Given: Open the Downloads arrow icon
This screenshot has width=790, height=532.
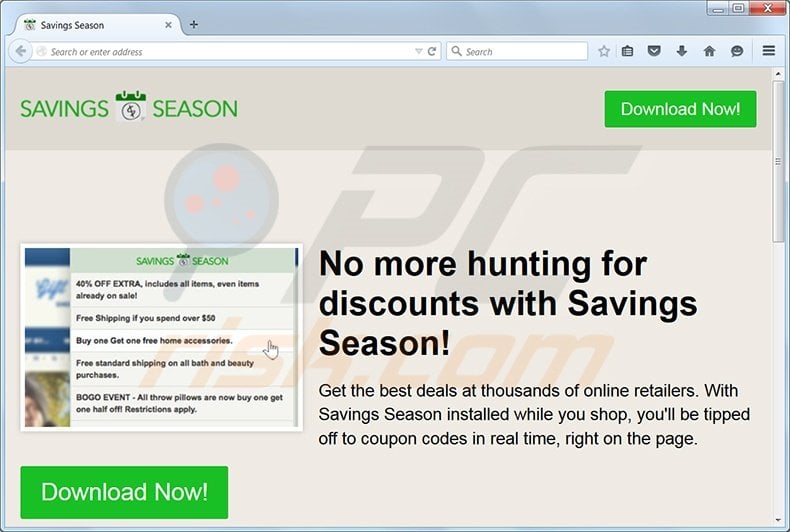Looking at the screenshot, I should (x=682, y=51).
